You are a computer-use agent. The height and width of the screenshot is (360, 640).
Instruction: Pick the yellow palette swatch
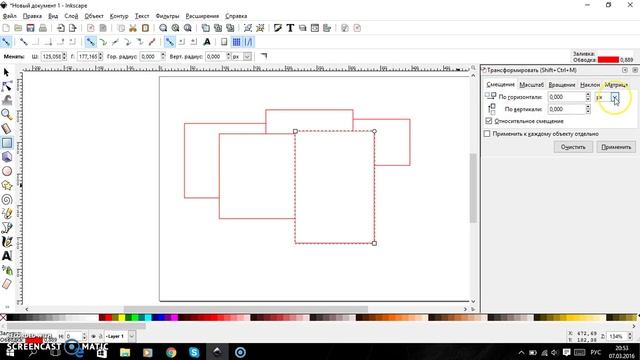coord(122,318)
